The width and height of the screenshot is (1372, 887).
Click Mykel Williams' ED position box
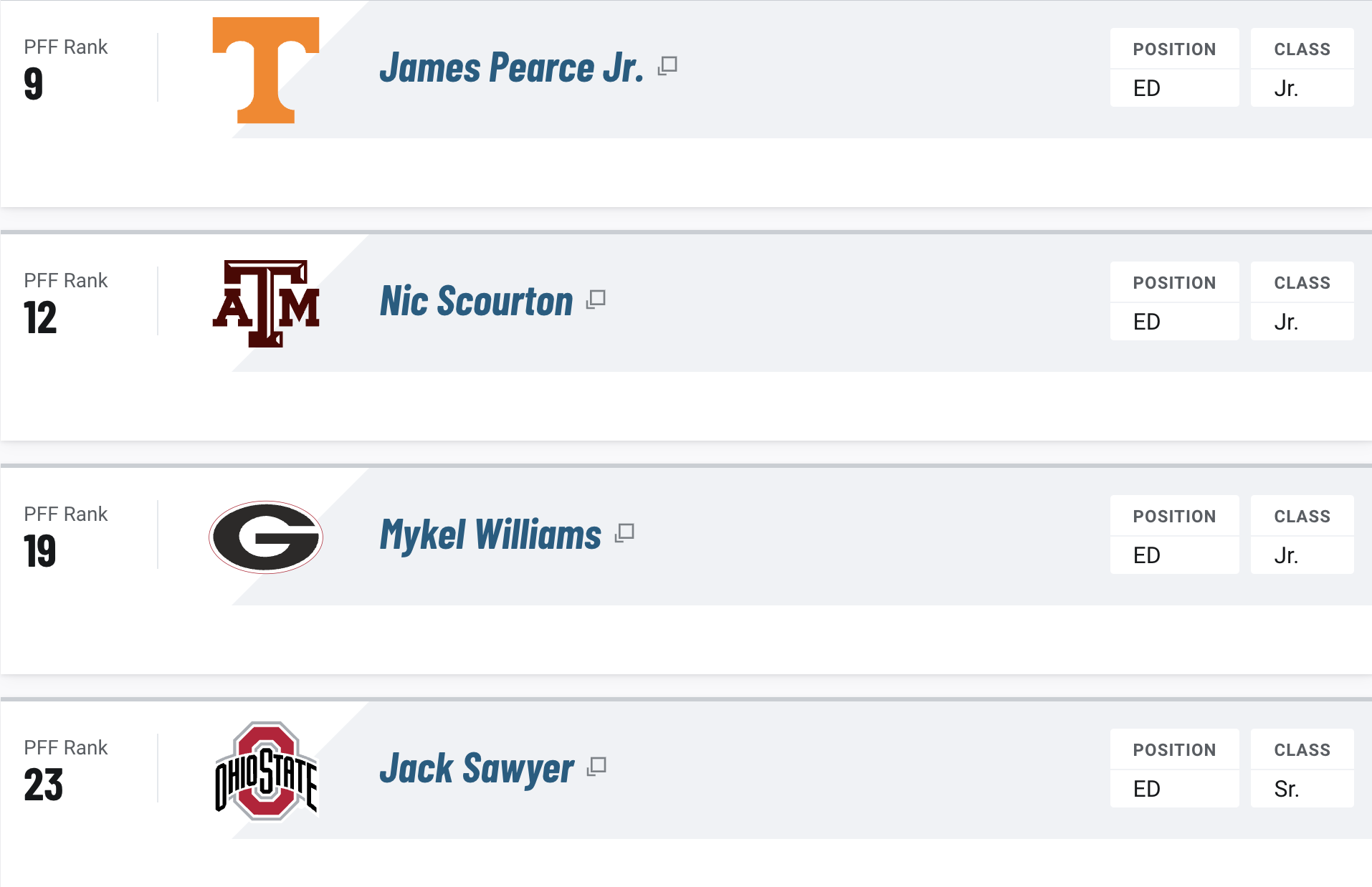click(x=1174, y=555)
